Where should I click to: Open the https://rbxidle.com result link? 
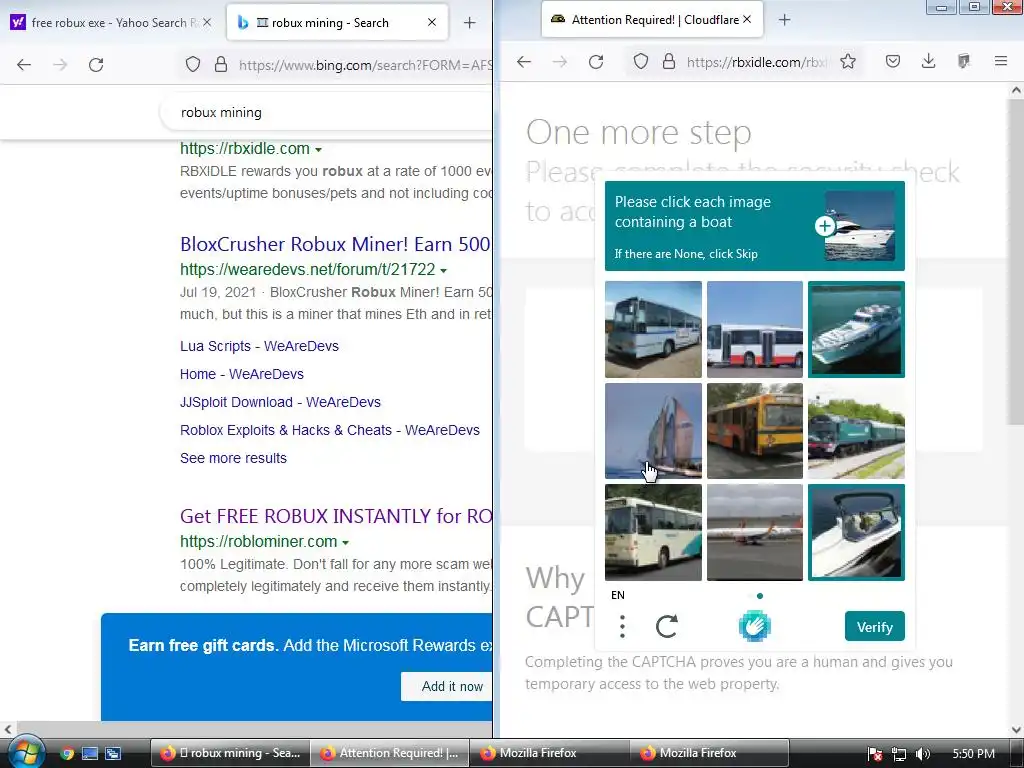245,149
